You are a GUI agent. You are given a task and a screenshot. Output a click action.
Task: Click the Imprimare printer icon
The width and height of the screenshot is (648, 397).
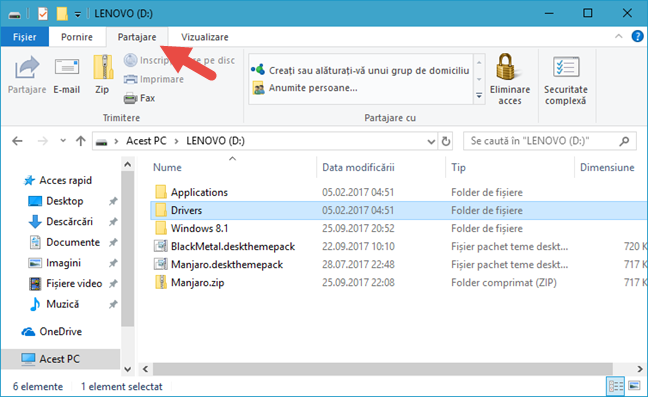(131, 79)
